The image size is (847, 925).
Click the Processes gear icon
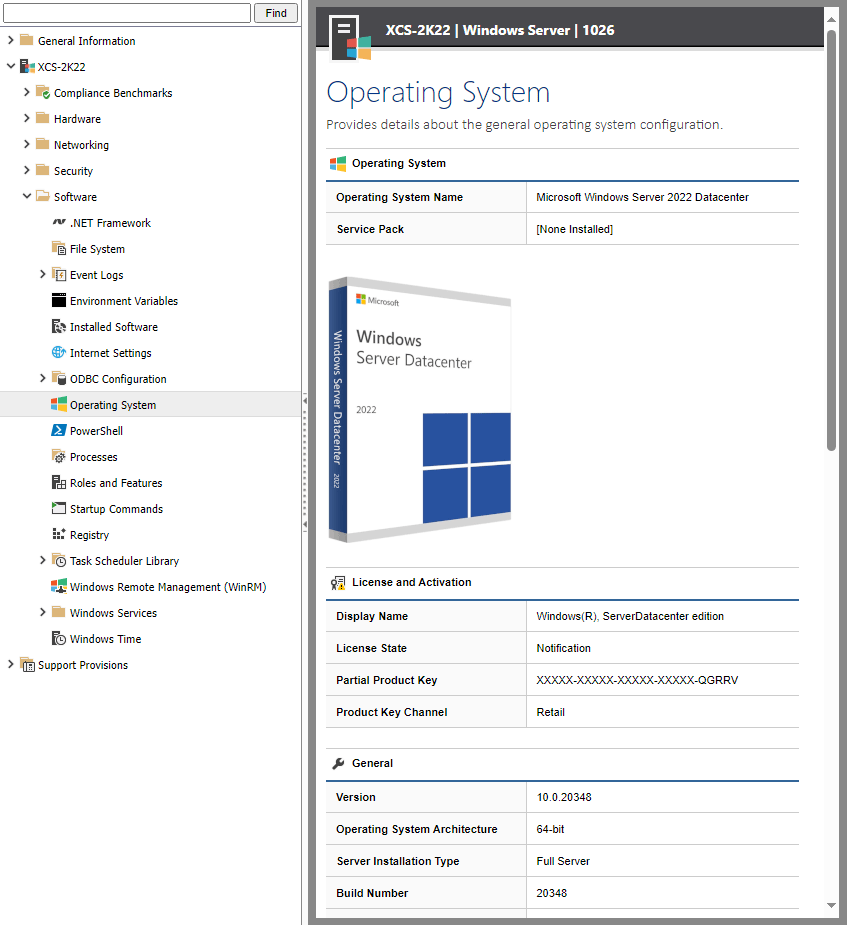tap(59, 456)
